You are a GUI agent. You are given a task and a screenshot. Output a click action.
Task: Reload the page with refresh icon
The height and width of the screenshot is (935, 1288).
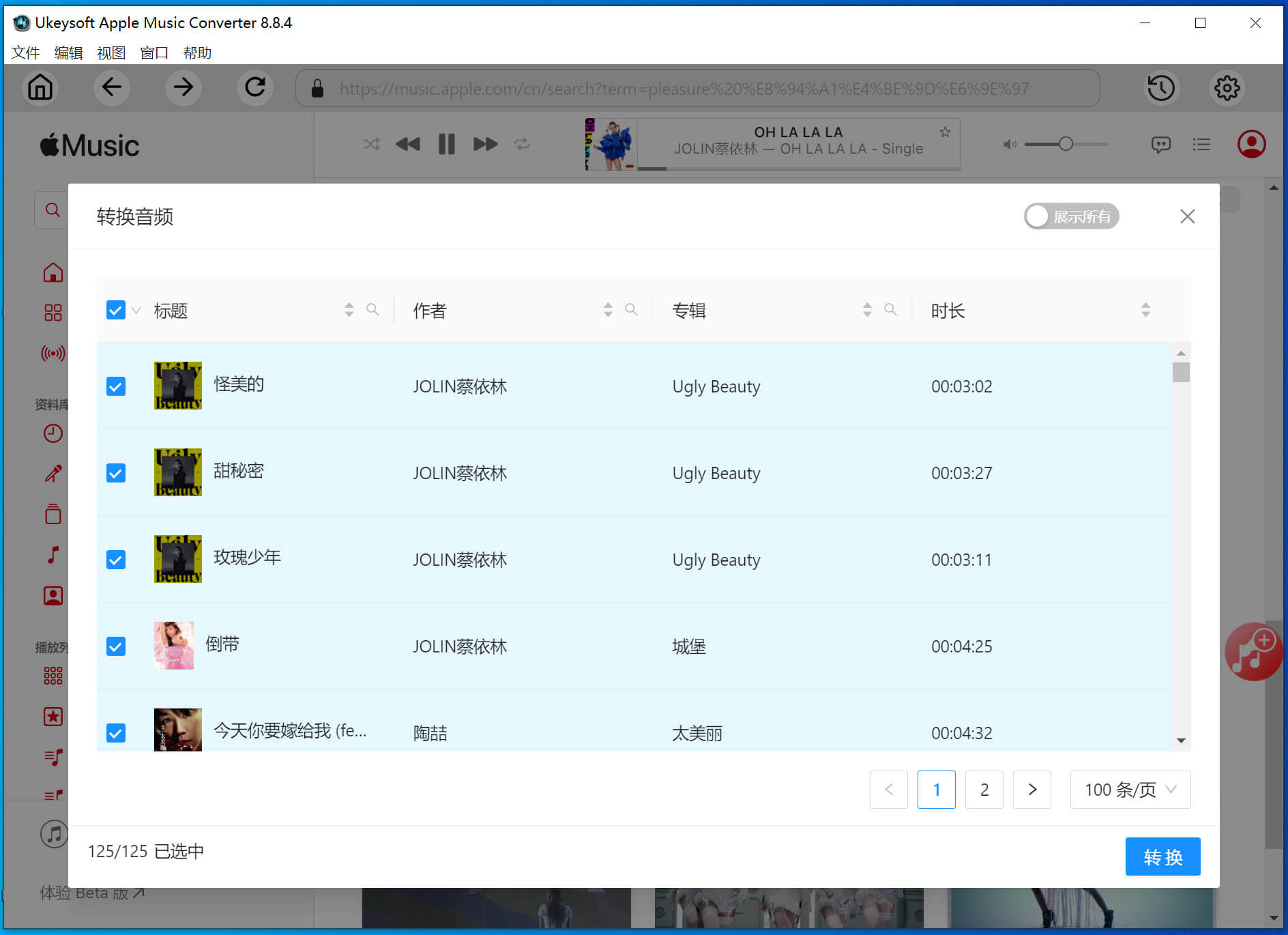pos(255,88)
